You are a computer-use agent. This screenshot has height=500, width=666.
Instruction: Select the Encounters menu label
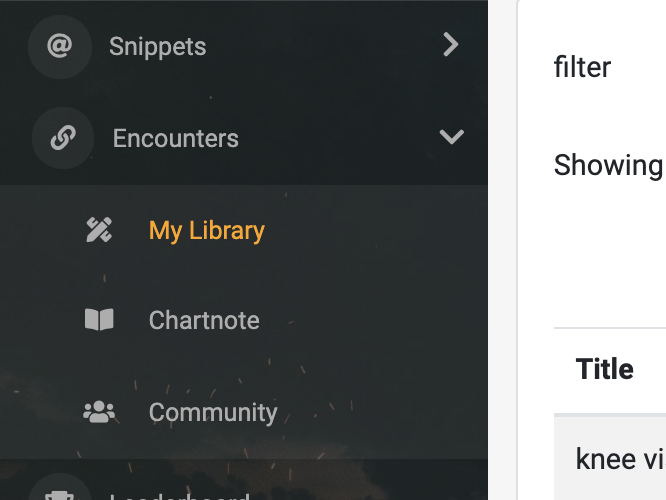click(x=175, y=138)
